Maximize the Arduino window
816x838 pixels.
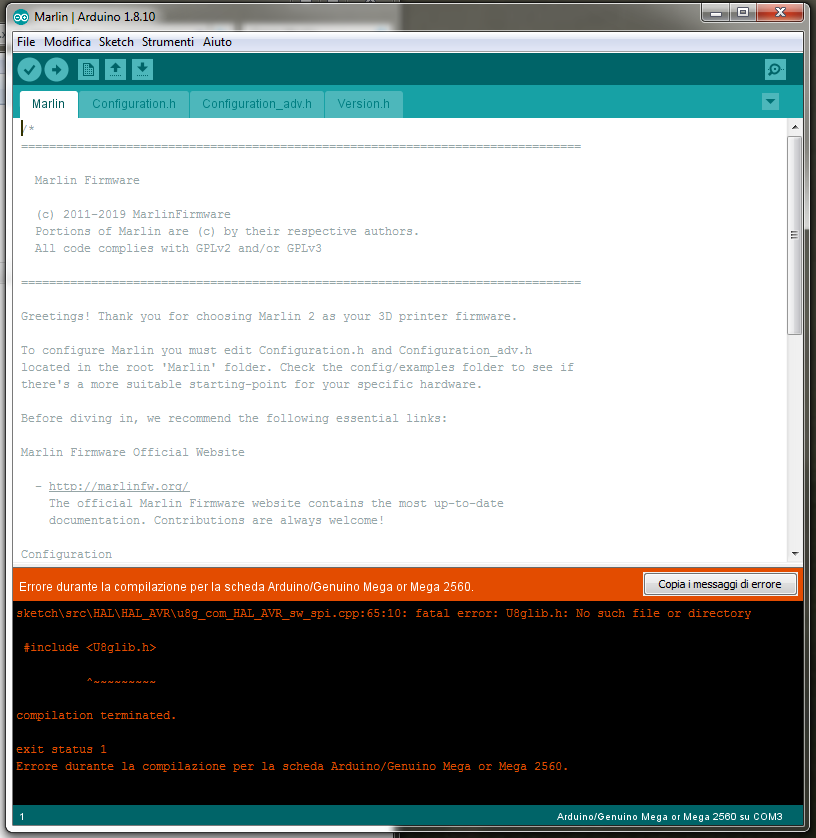pos(743,13)
